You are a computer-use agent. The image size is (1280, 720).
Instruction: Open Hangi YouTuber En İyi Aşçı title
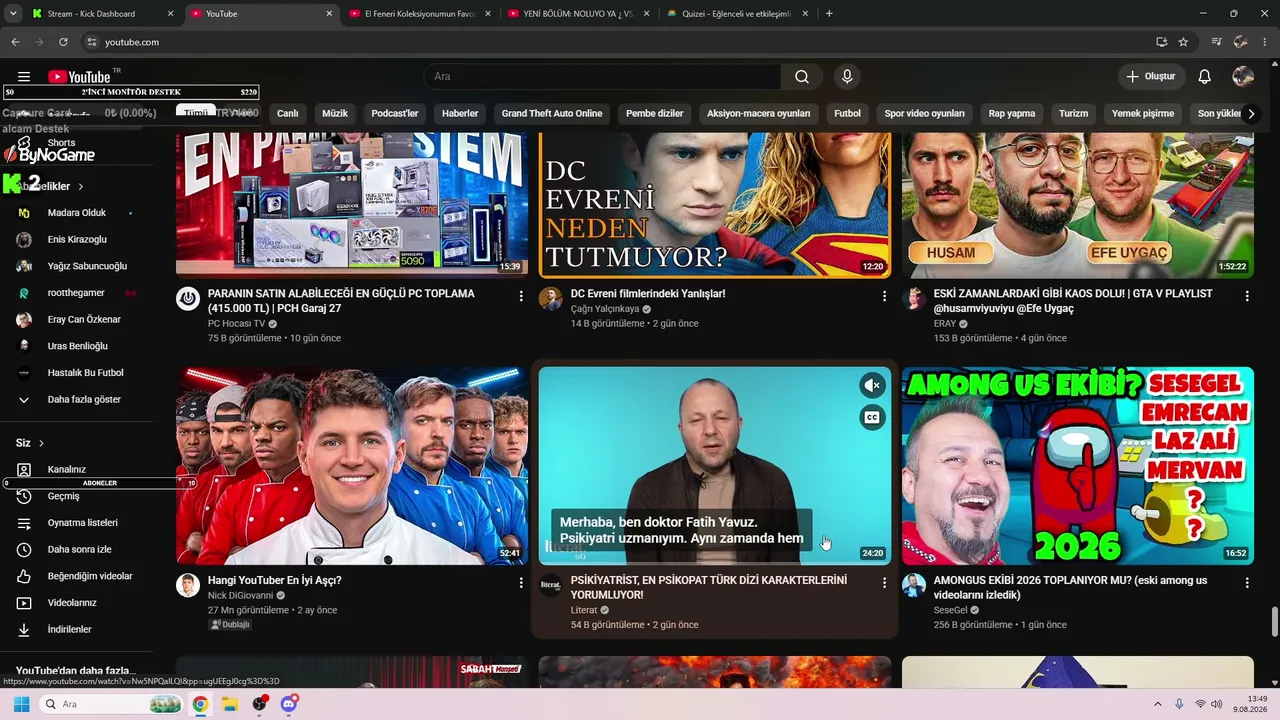pos(275,580)
